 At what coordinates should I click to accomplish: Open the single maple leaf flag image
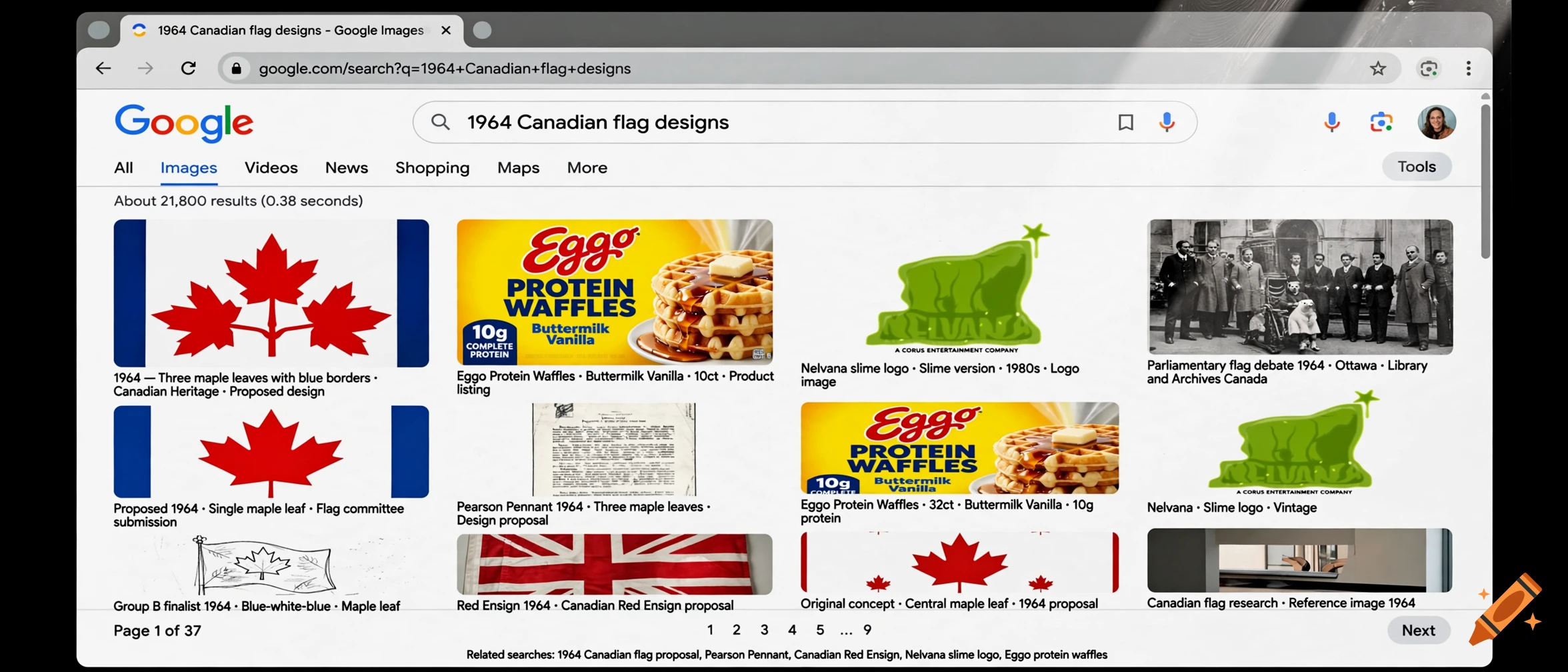click(x=271, y=451)
